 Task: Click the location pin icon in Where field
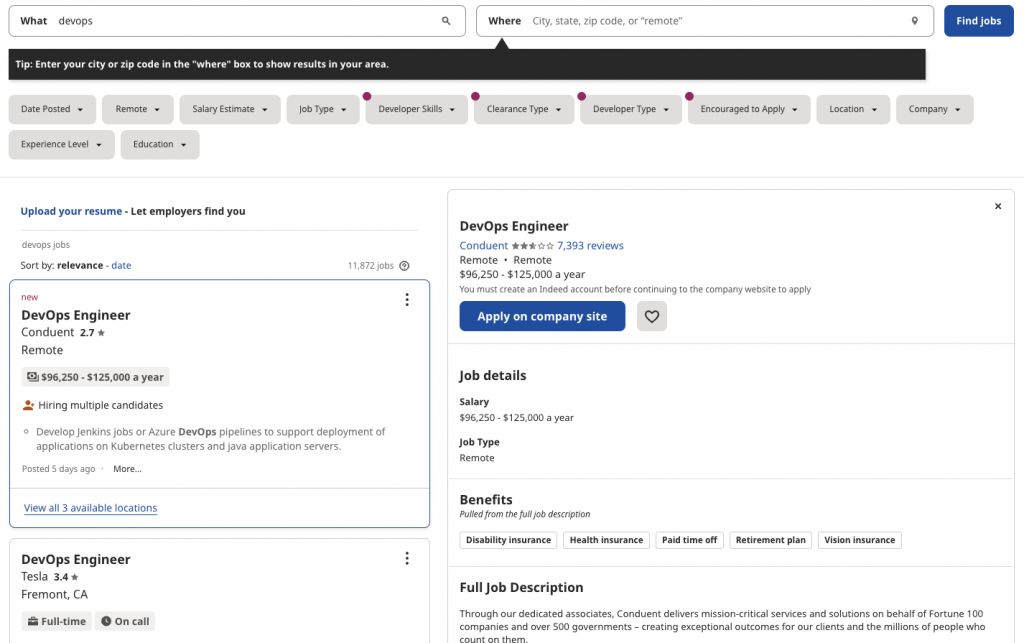click(x=914, y=21)
